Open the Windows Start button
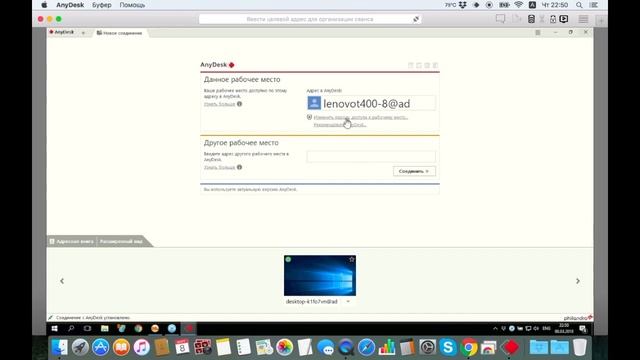Screen dimensions: 640x360 tap(54, 328)
